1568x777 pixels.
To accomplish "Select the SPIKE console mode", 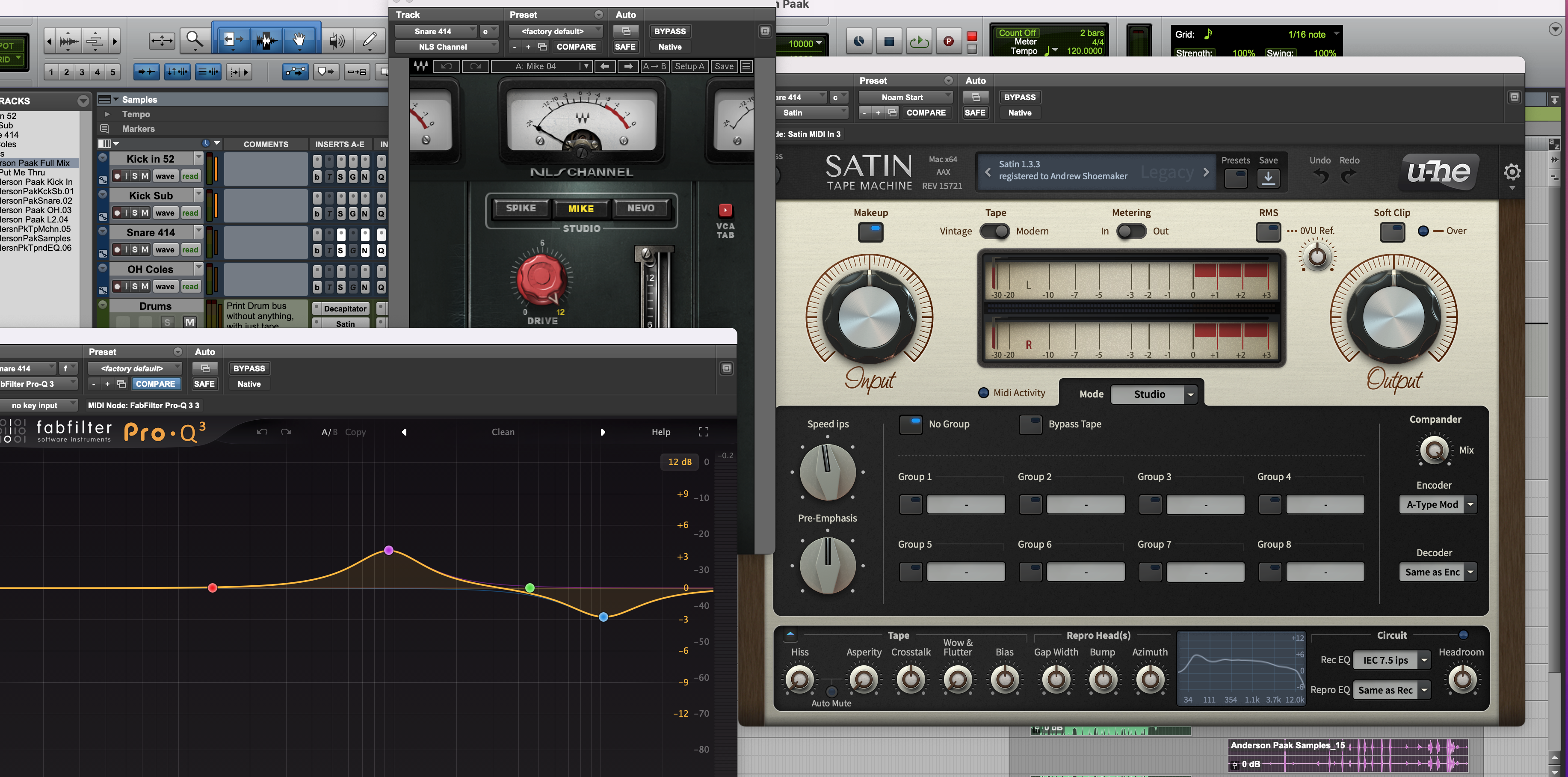I will (521, 208).
